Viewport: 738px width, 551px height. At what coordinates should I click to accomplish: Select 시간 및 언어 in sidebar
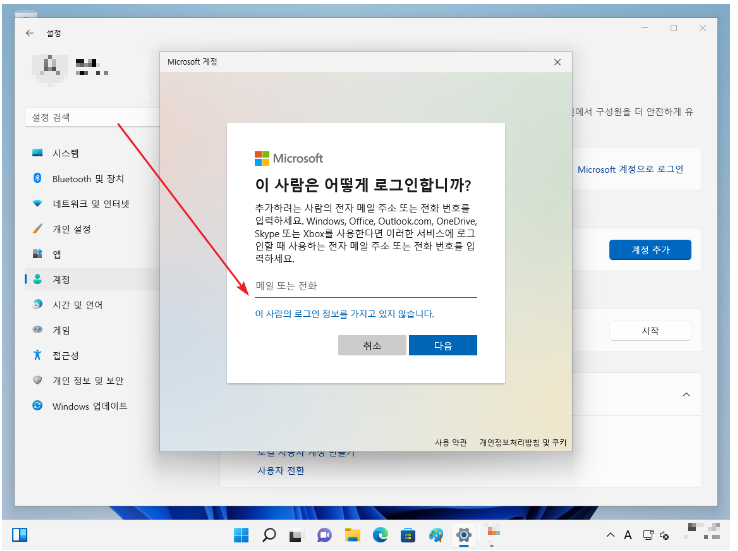pos(92,305)
